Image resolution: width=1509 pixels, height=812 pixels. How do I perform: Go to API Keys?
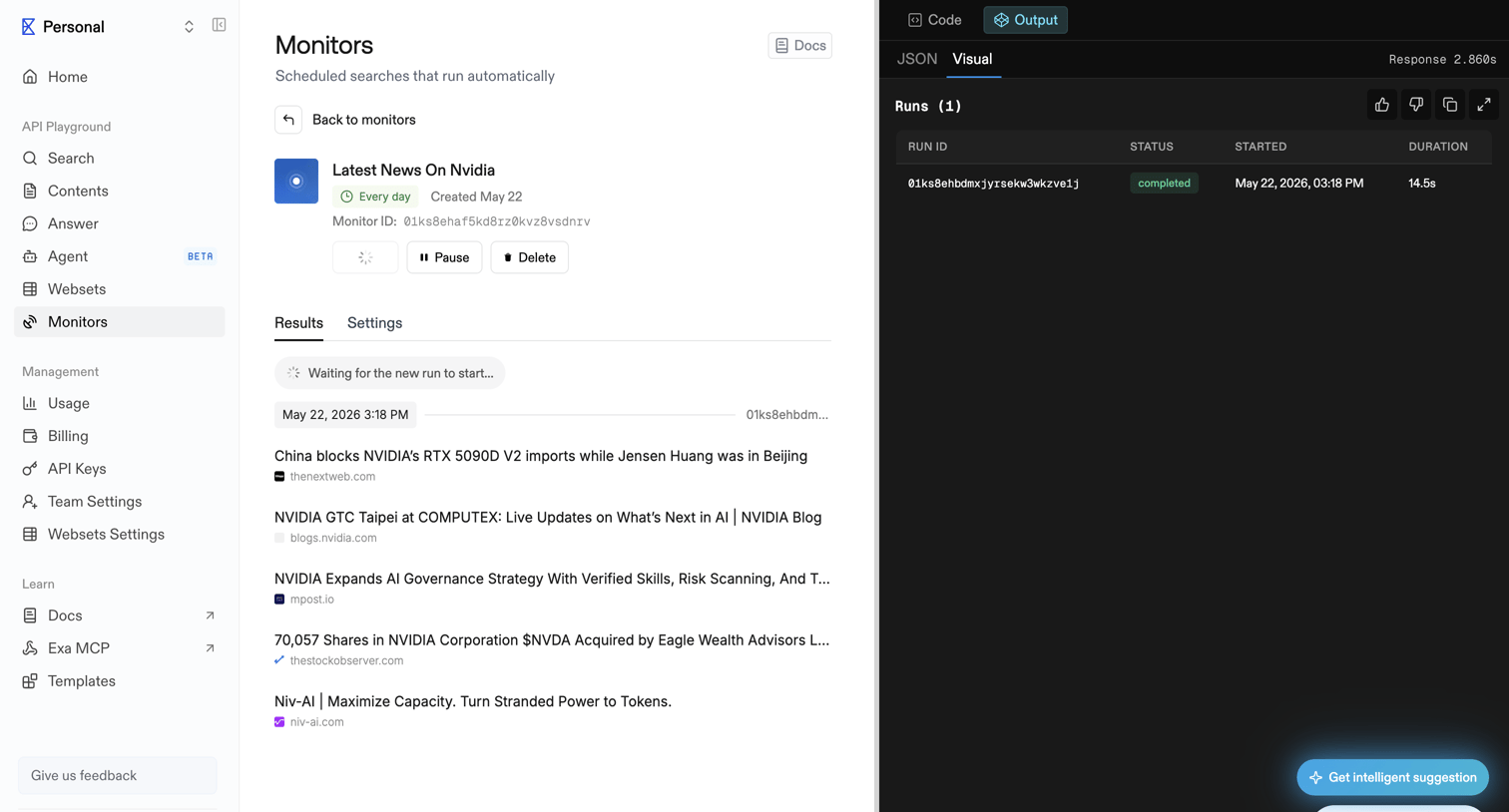point(120,469)
